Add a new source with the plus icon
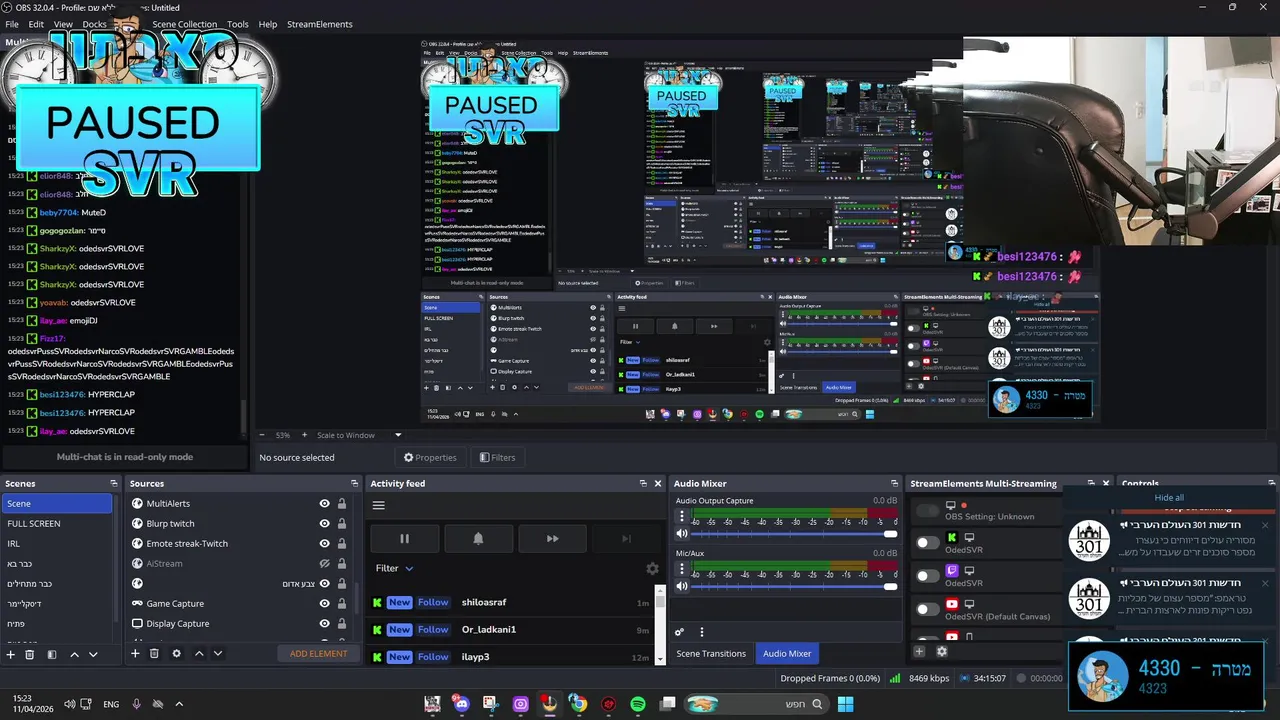 [x=135, y=654]
